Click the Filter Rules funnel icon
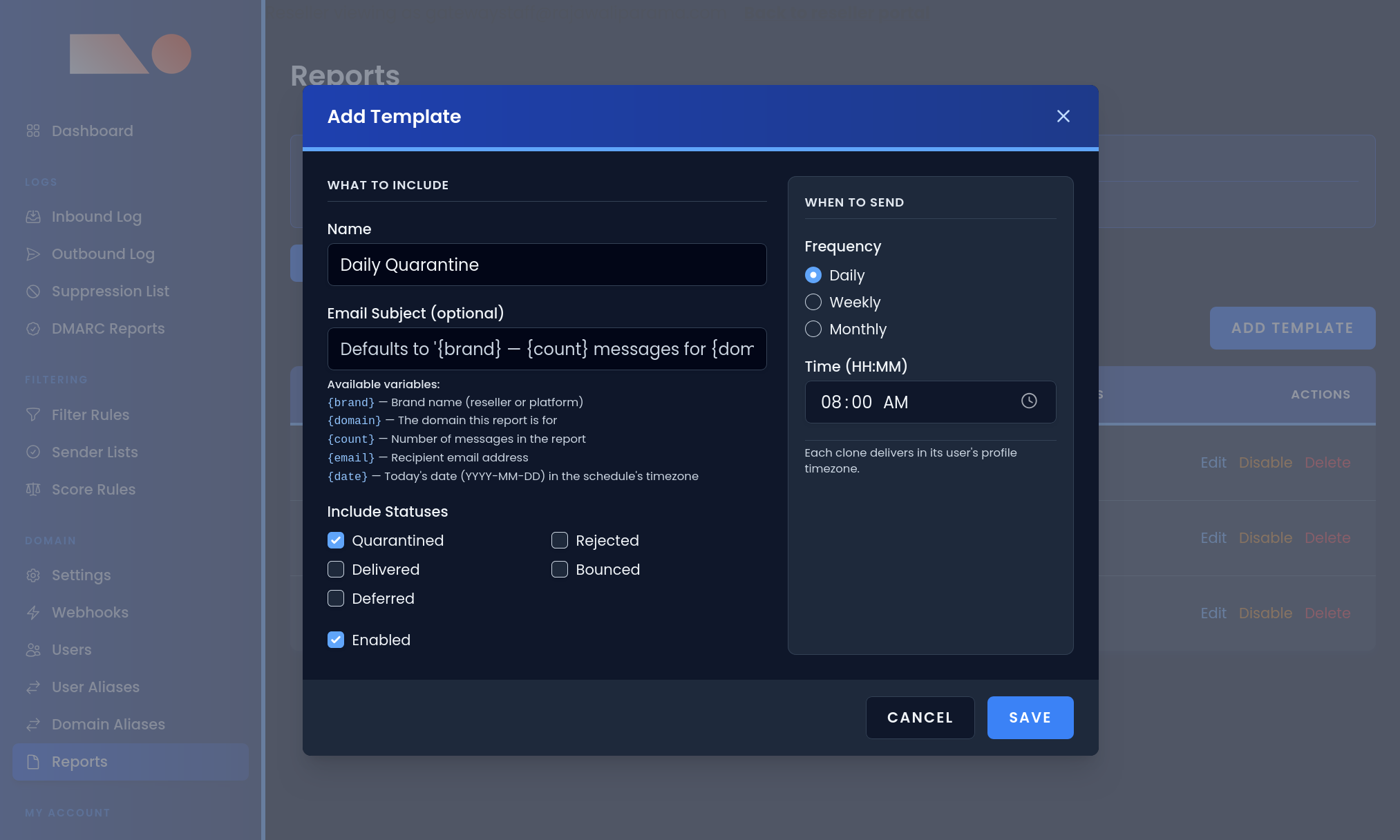Screen dimensions: 1400x840 33,414
